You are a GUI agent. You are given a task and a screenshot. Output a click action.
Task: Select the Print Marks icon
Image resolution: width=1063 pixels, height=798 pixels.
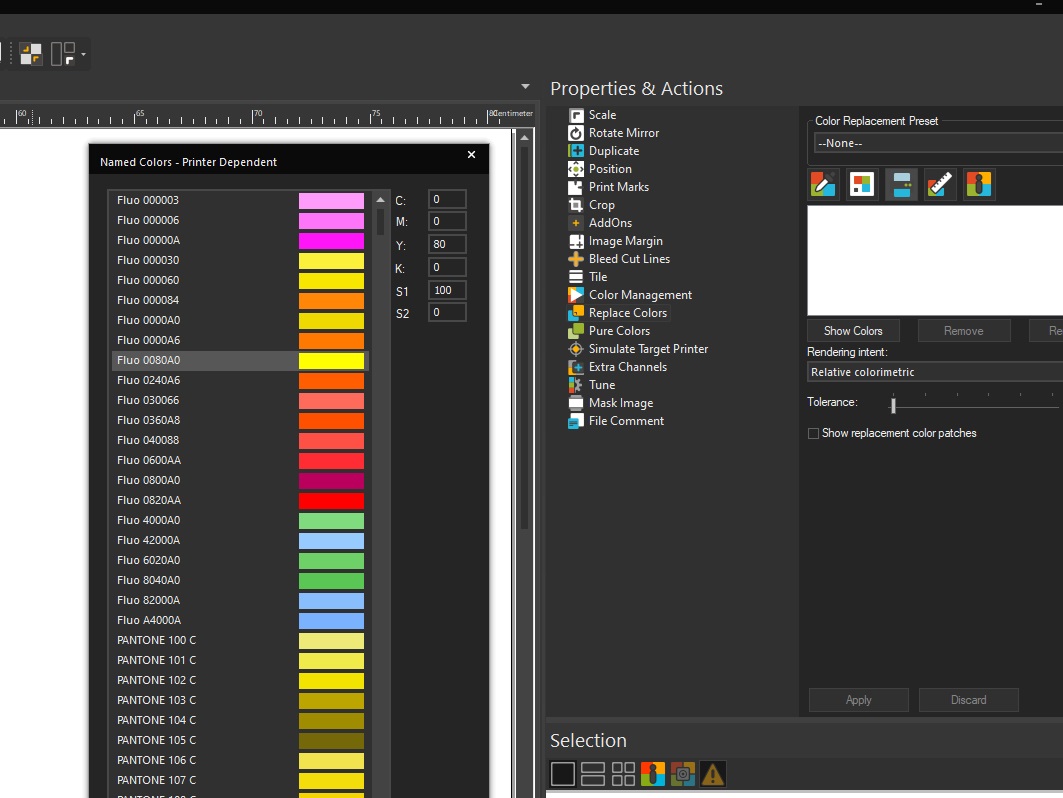[576, 187]
